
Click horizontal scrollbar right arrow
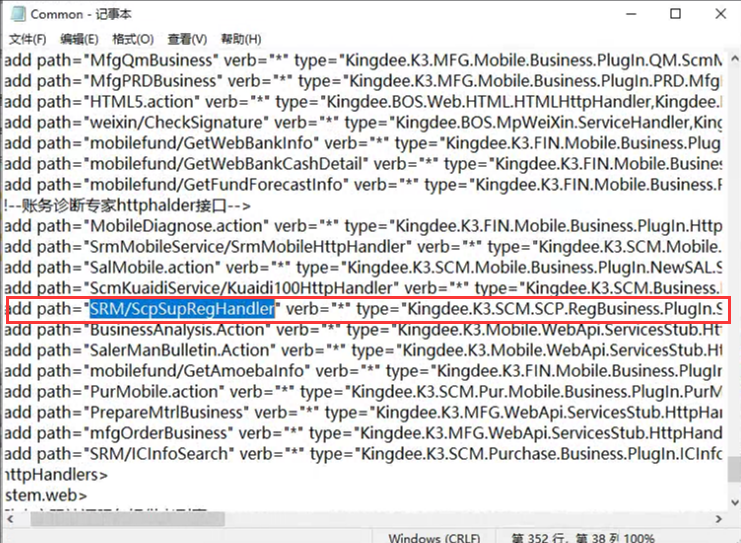719,519
